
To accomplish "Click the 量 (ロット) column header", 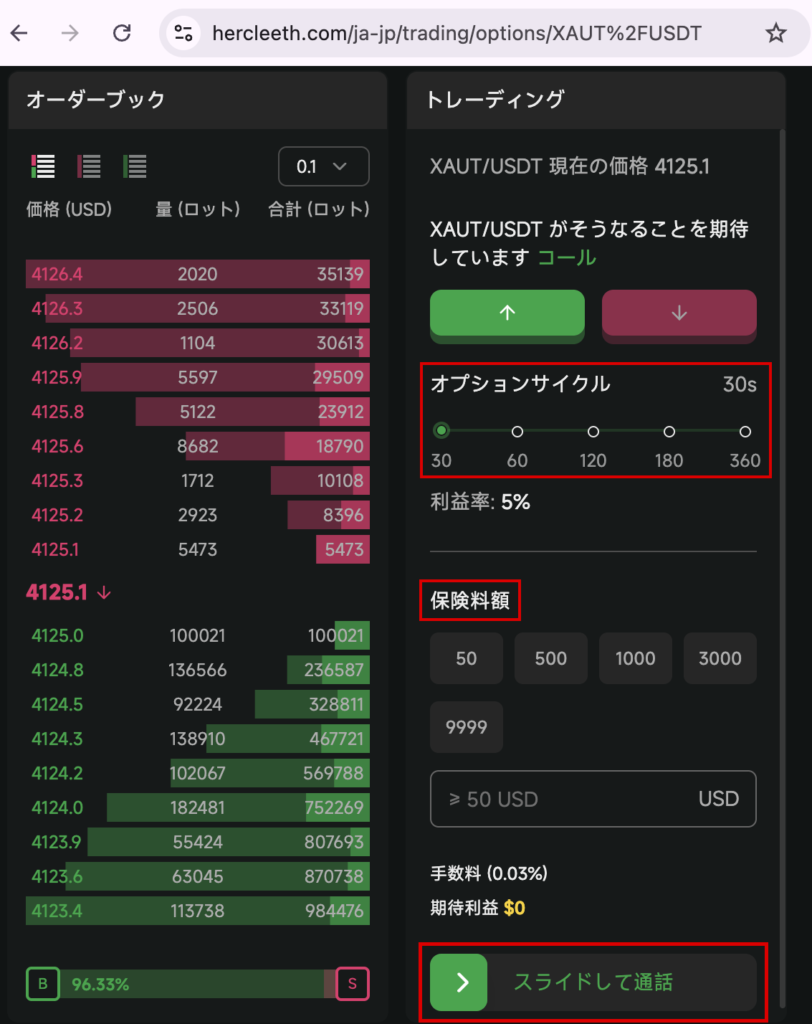I will [198, 210].
